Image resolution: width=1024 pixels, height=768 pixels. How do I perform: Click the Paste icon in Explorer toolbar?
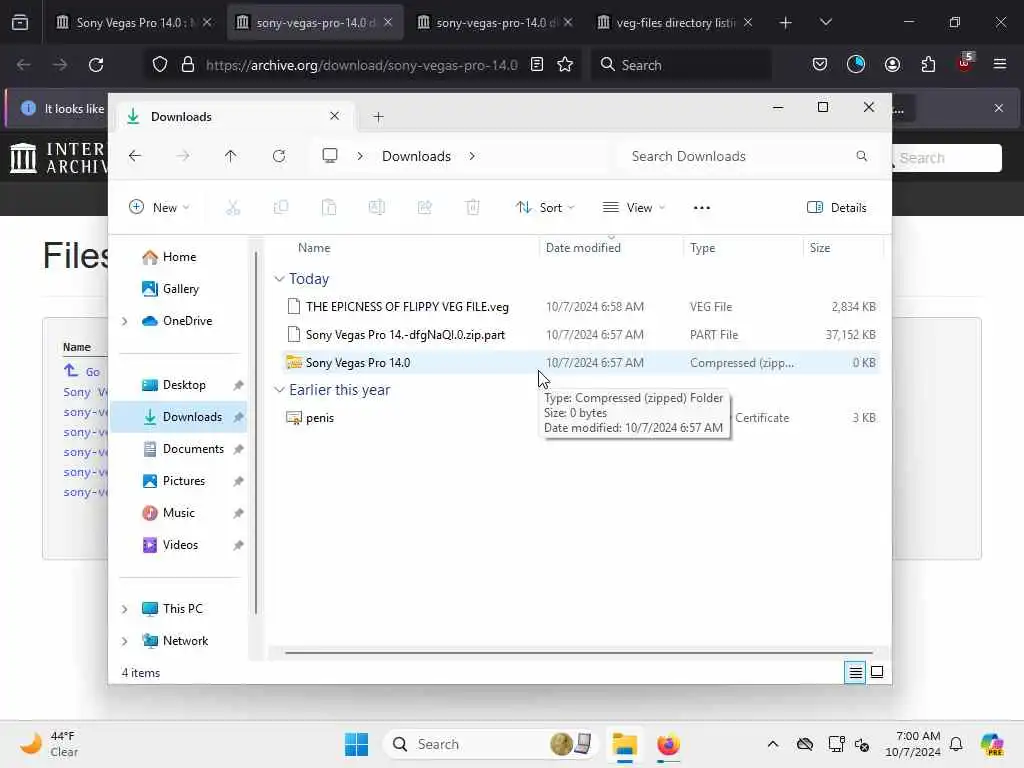tap(329, 208)
